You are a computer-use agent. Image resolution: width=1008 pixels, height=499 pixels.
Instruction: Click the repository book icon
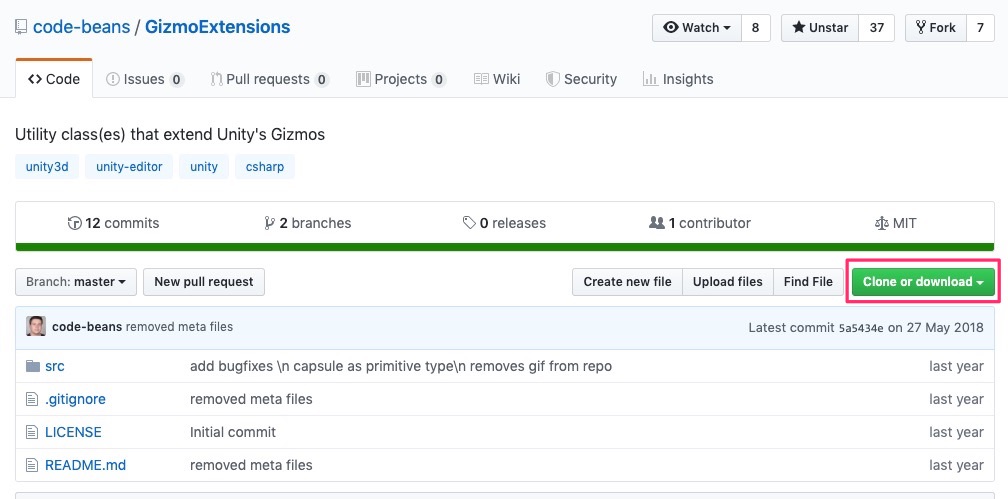point(21,28)
